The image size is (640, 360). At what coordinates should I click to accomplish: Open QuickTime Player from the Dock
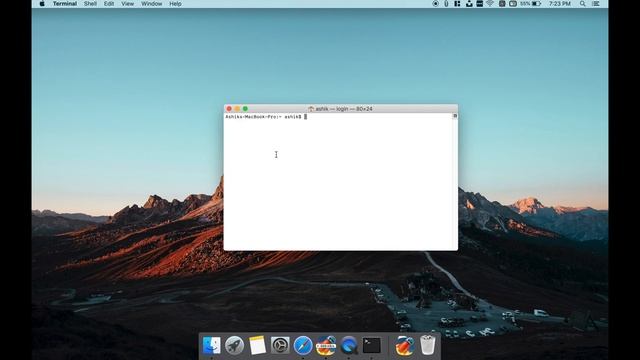349,345
